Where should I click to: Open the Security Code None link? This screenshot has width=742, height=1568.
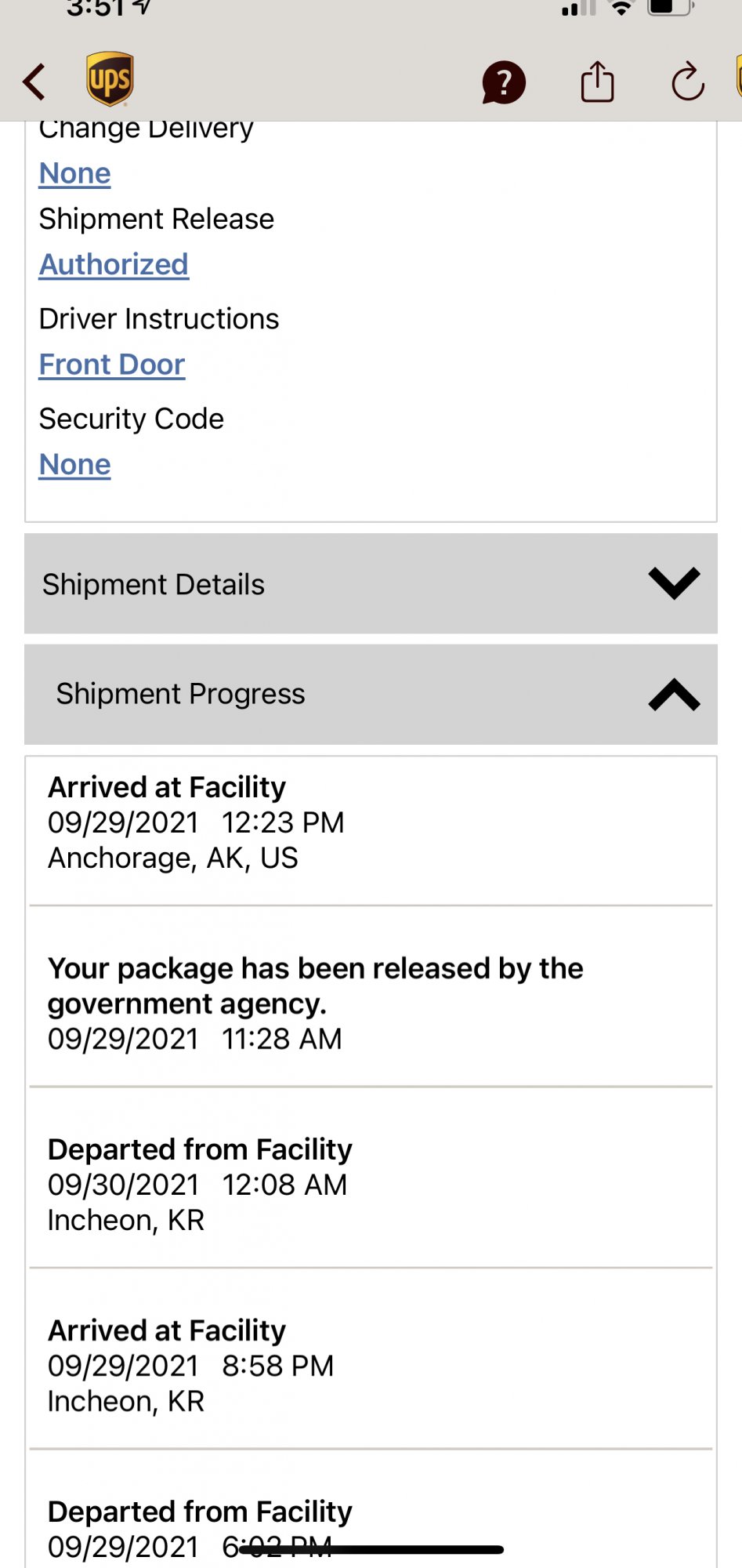pos(75,465)
